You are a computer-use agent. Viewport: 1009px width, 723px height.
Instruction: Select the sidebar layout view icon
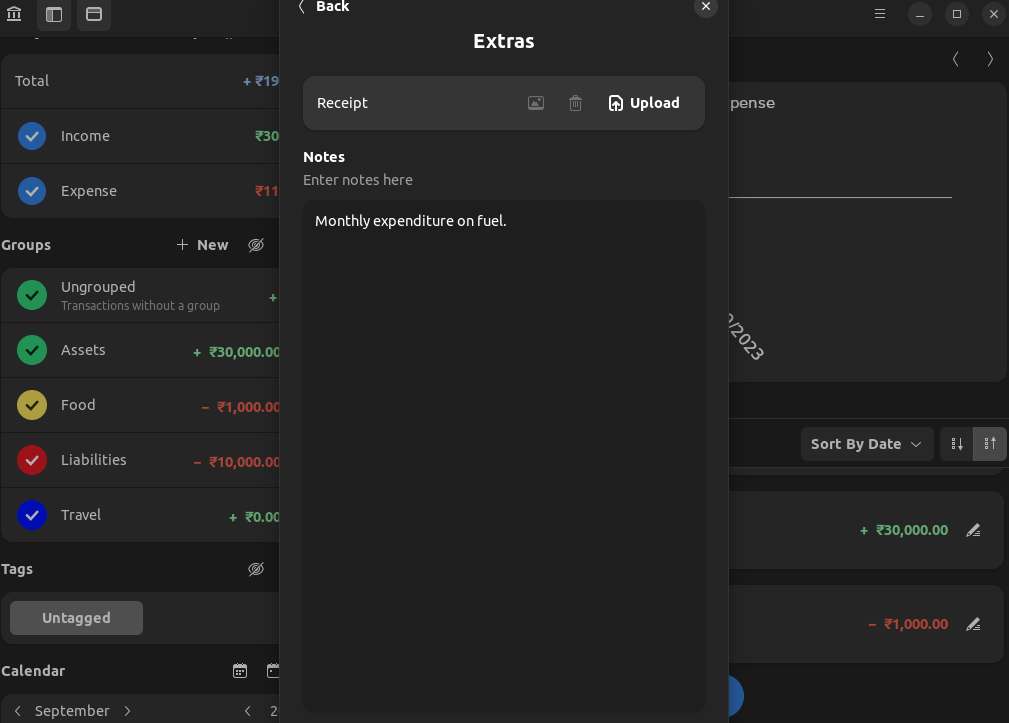(x=54, y=15)
